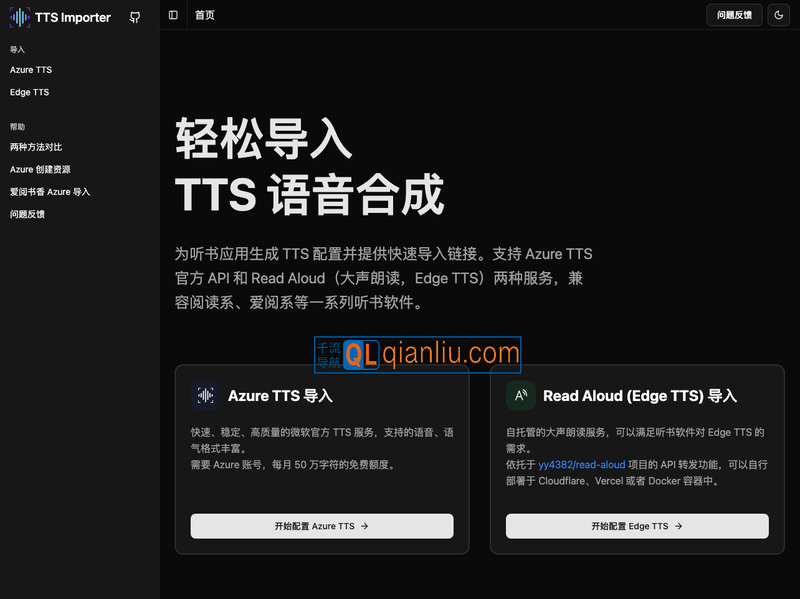This screenshot has width=800, height=599.
Task: Click the sidebar panel icon next to 首页
Action: click(173, 15)
